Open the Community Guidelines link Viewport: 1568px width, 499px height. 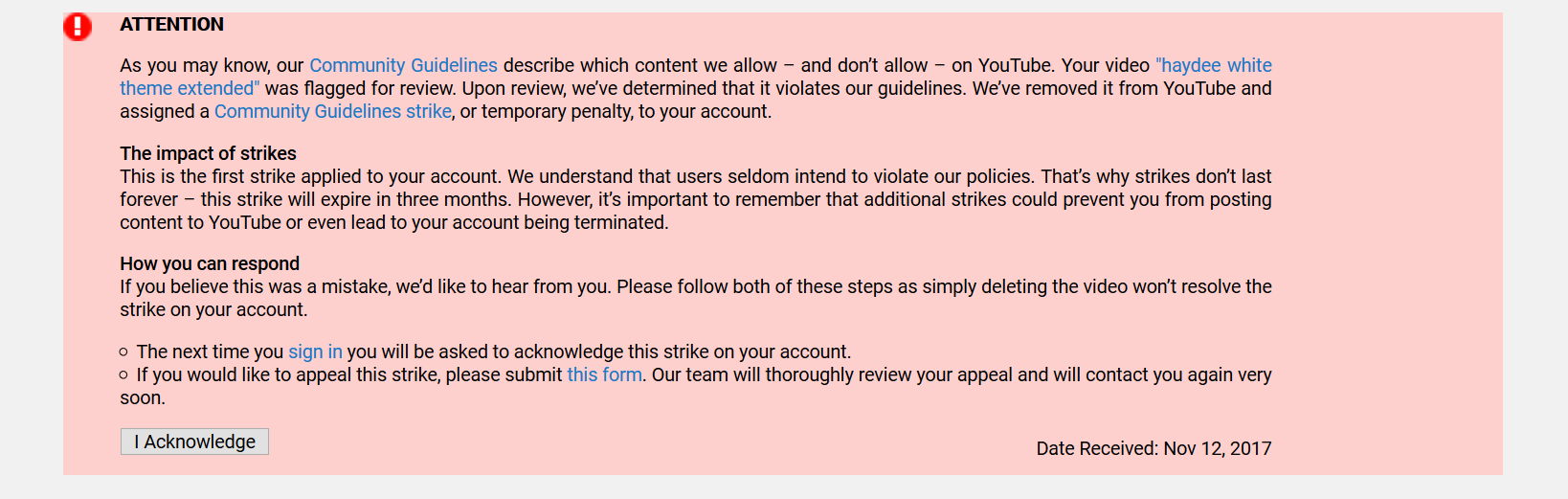pyautogui.click(x=403, y=65)
